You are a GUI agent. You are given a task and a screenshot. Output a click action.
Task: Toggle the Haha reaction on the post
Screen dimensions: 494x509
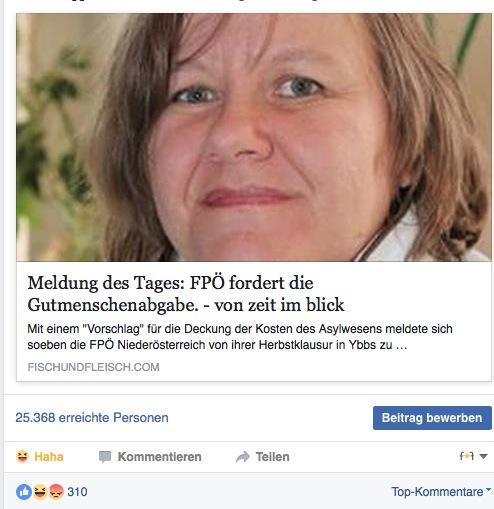[x=40, y=456]
